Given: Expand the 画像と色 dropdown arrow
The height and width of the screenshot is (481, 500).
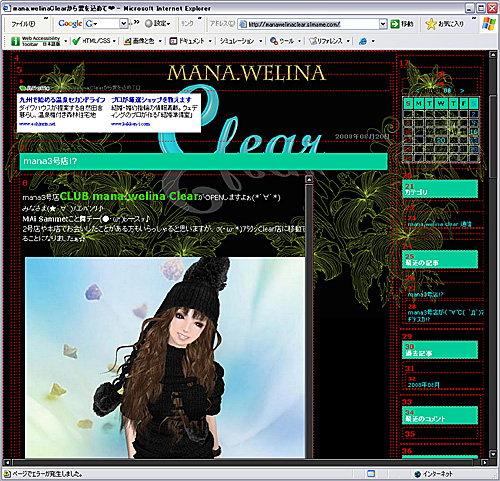Looking at the screenshot, I should coord(160,41).
